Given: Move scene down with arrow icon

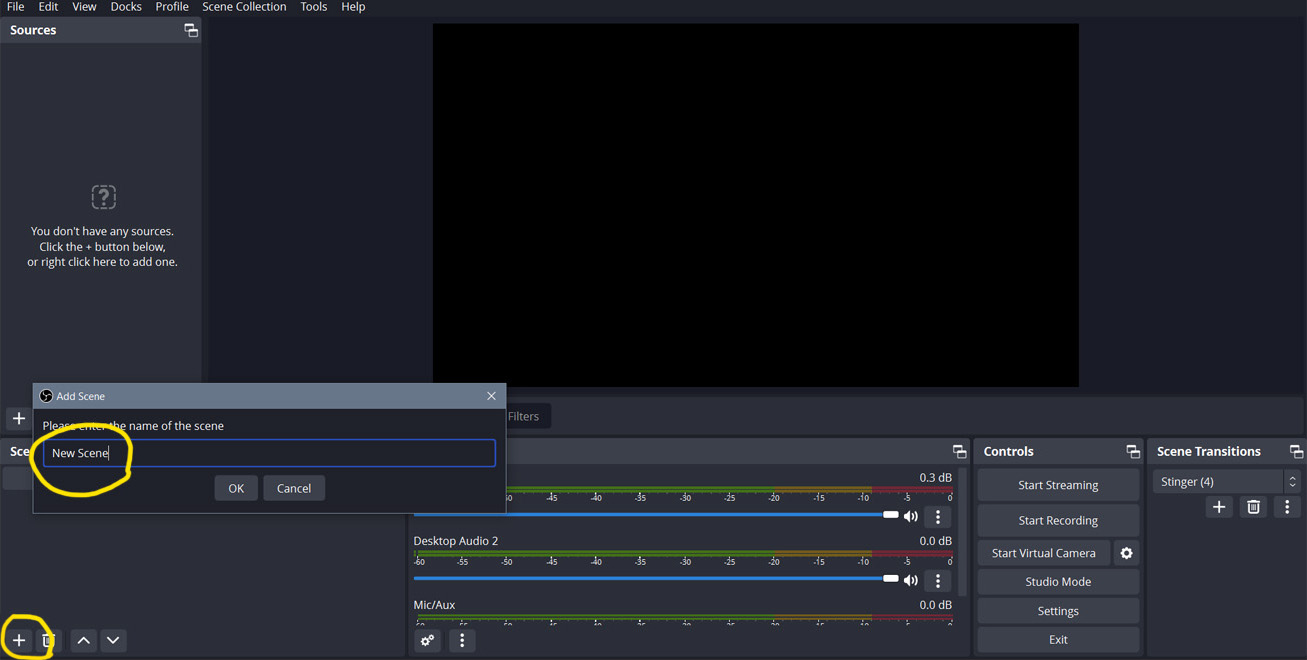Looking at the screenshot, I should point(113,640).
